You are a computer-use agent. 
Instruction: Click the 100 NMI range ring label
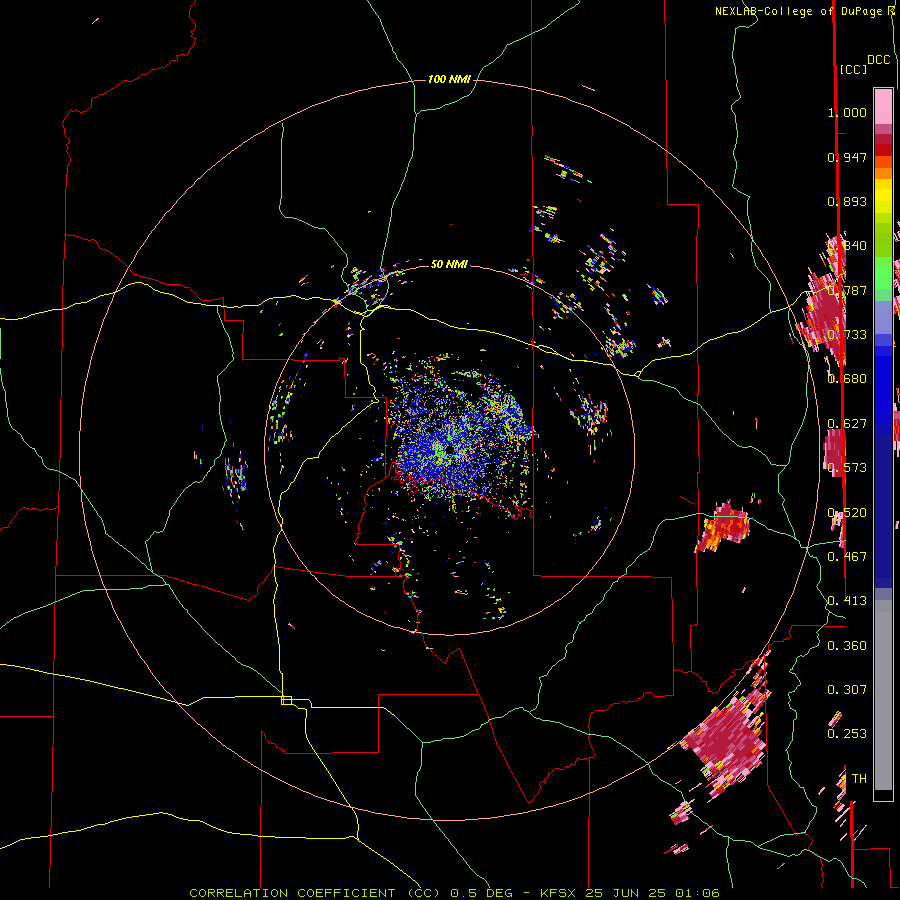tap(449, 79)
